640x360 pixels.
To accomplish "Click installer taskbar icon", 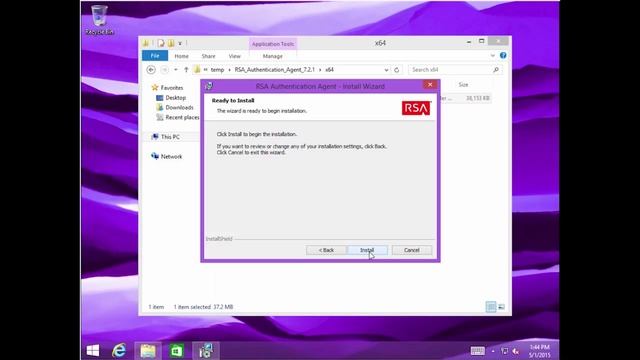I will pyautogui.click(x=206, y=350).
